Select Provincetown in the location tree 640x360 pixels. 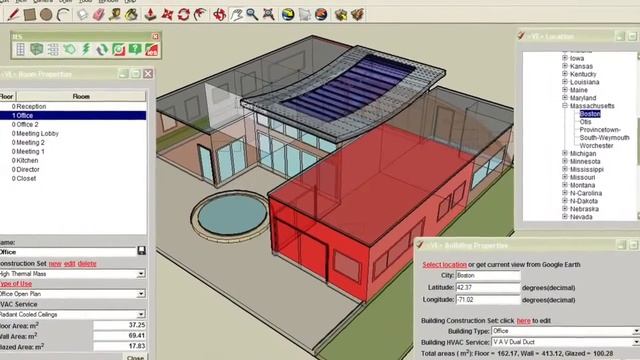tap(600, 129)
